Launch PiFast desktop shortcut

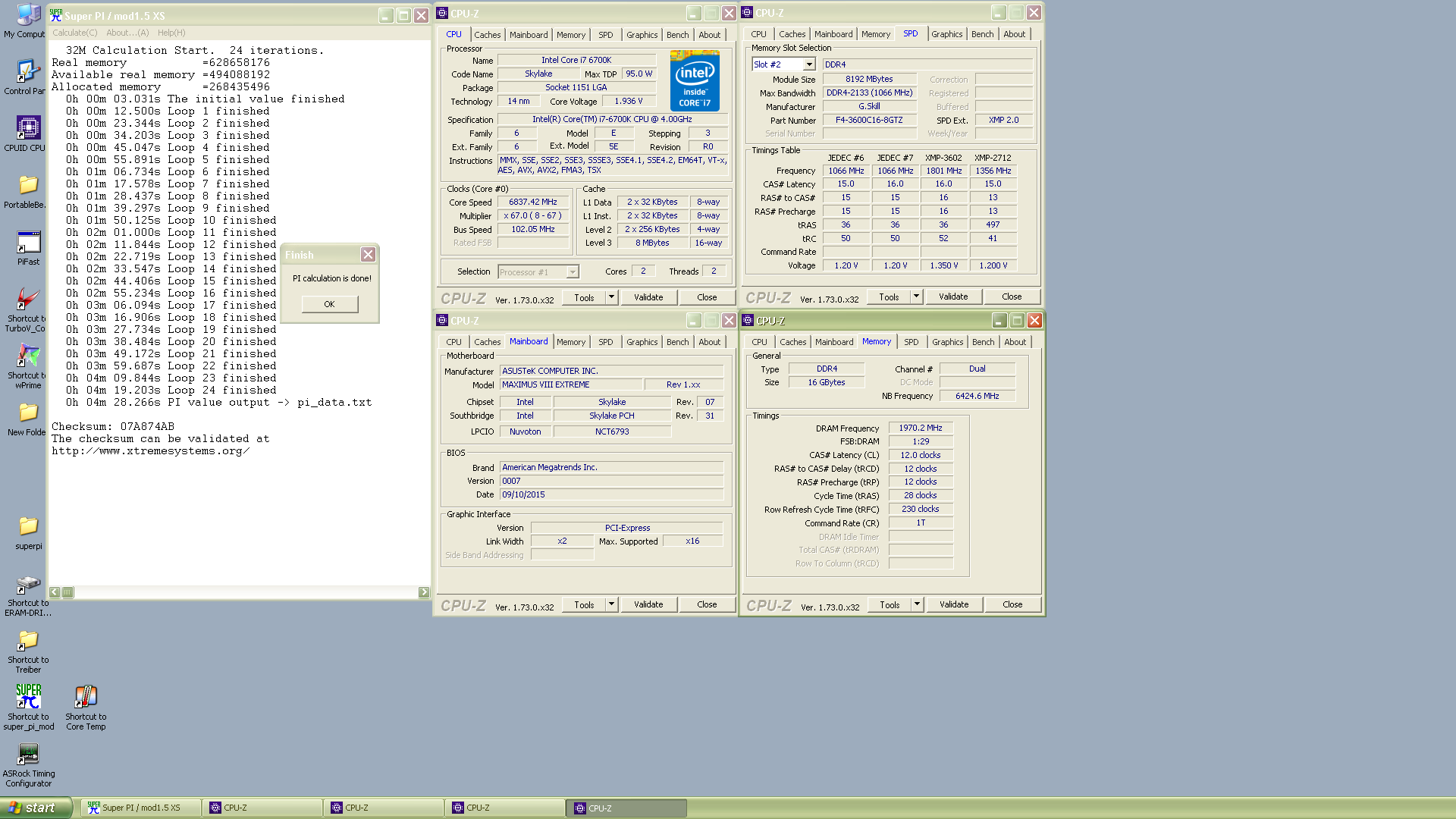28,248
